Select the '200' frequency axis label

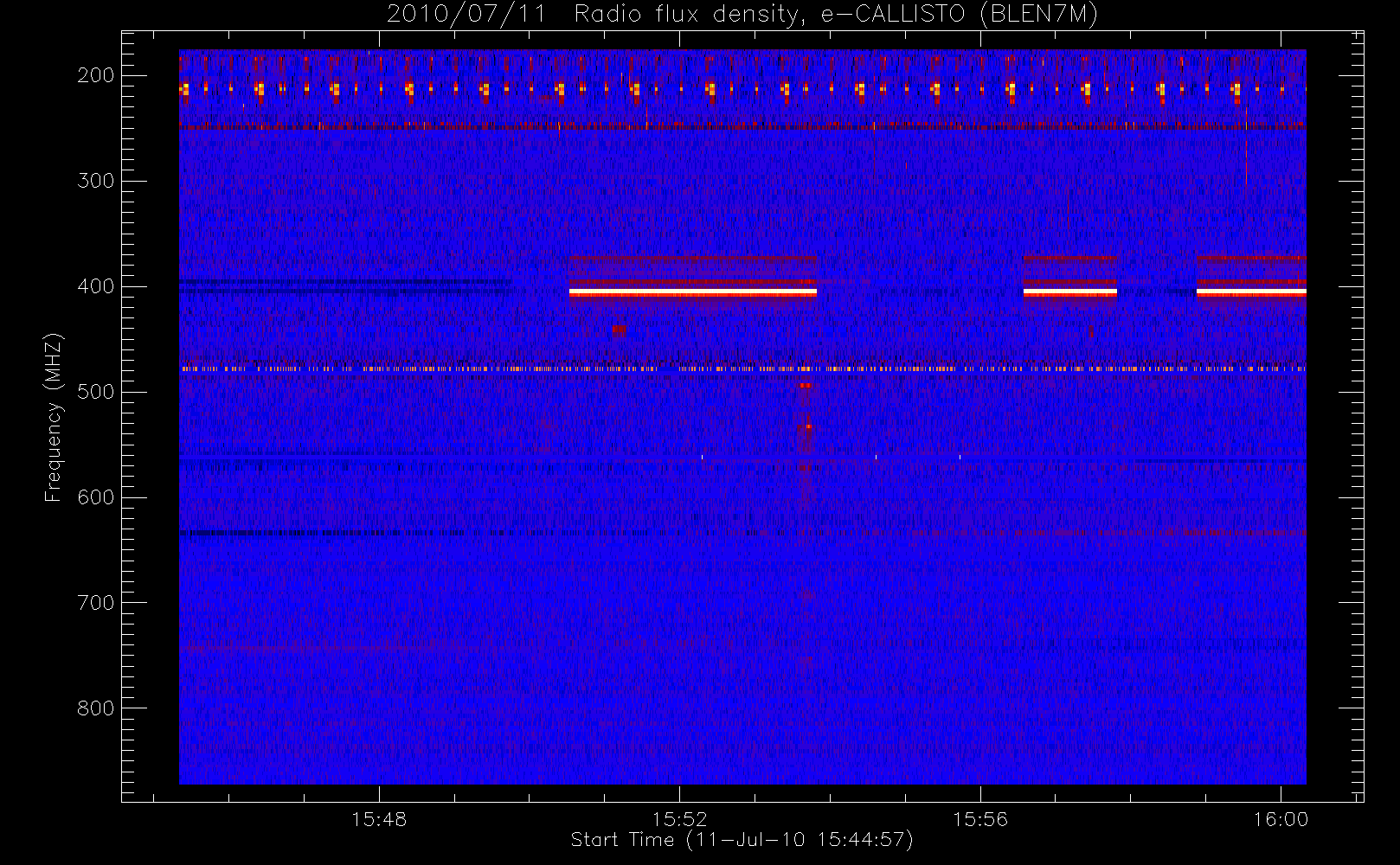(95, 75)
